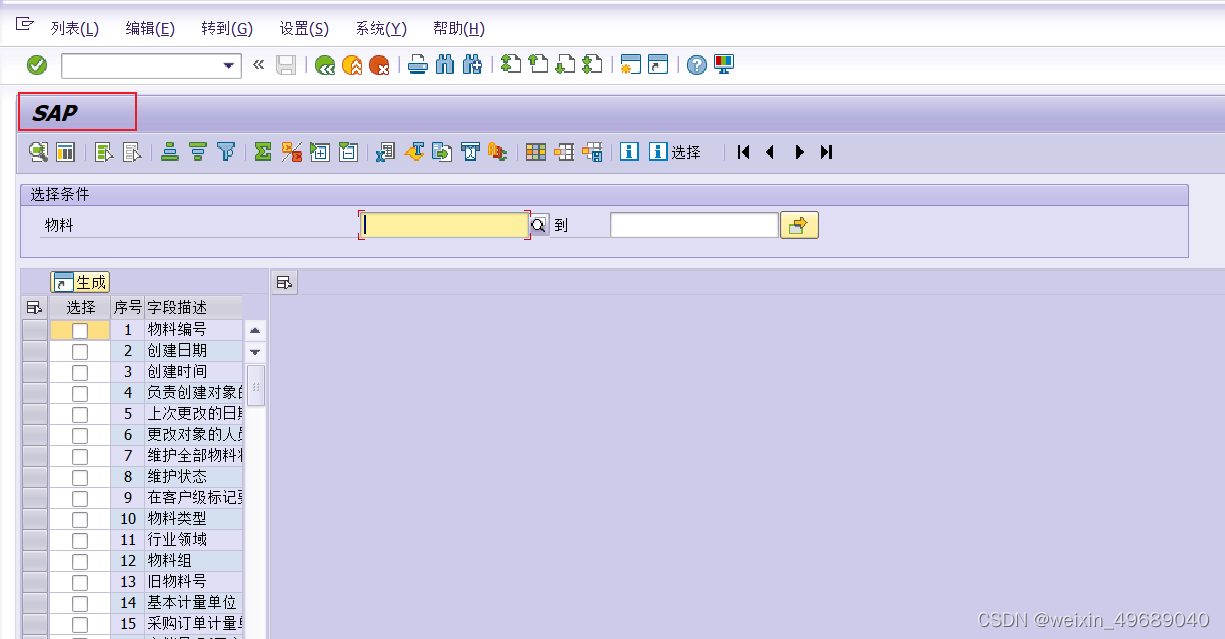Check the selection box for 基本计量单位

pyautogui.click(x=80, y=602)
